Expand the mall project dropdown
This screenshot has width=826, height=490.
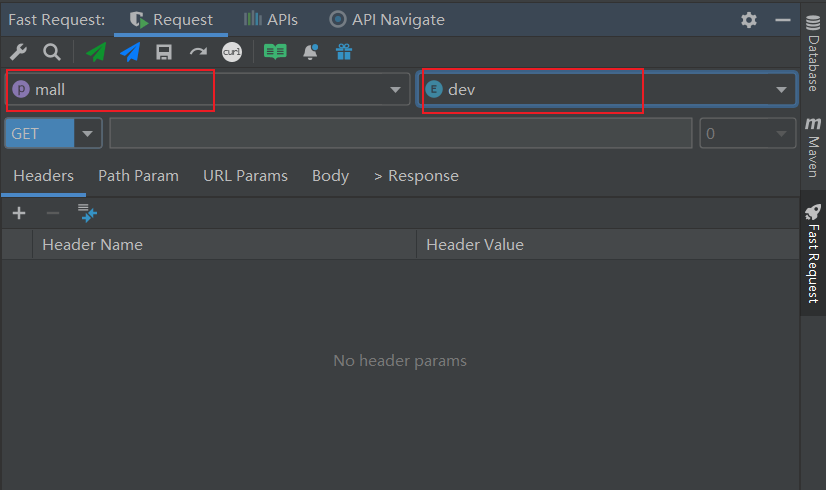[395, 90]
